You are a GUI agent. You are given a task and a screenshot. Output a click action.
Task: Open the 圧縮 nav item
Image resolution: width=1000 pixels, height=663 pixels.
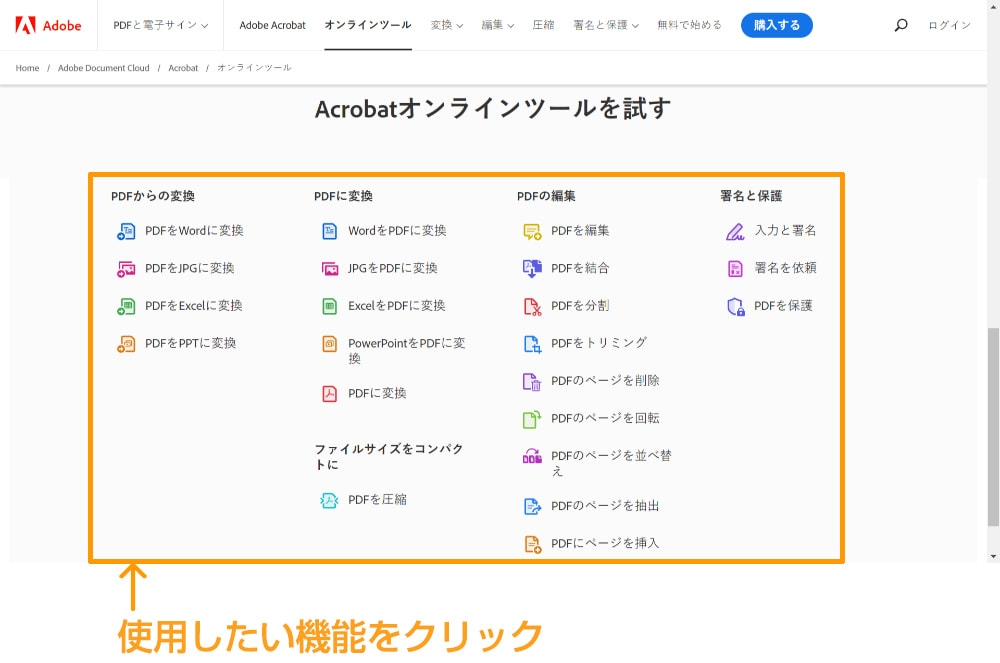coord(543,25)
